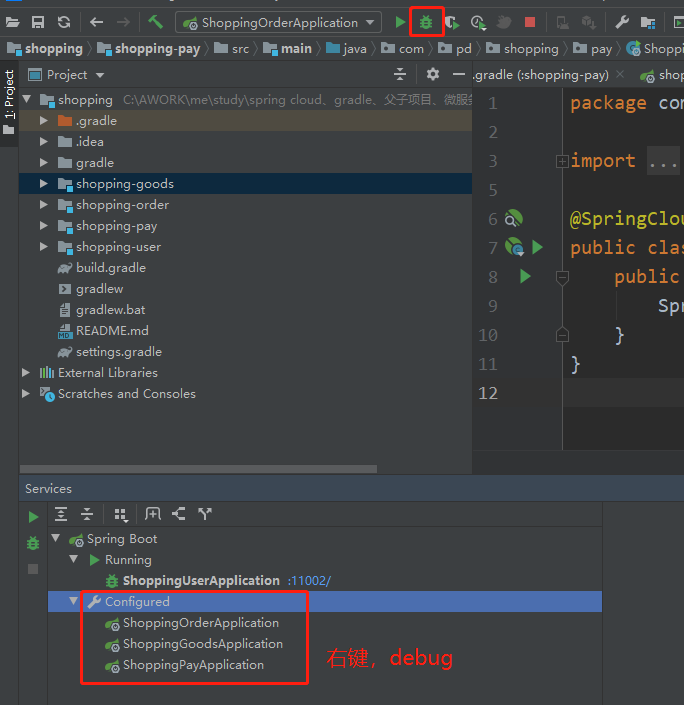Click the Add Service icon
Viewport: 684px width, 705px height.
pyautogui.click(x=152, y=513)
